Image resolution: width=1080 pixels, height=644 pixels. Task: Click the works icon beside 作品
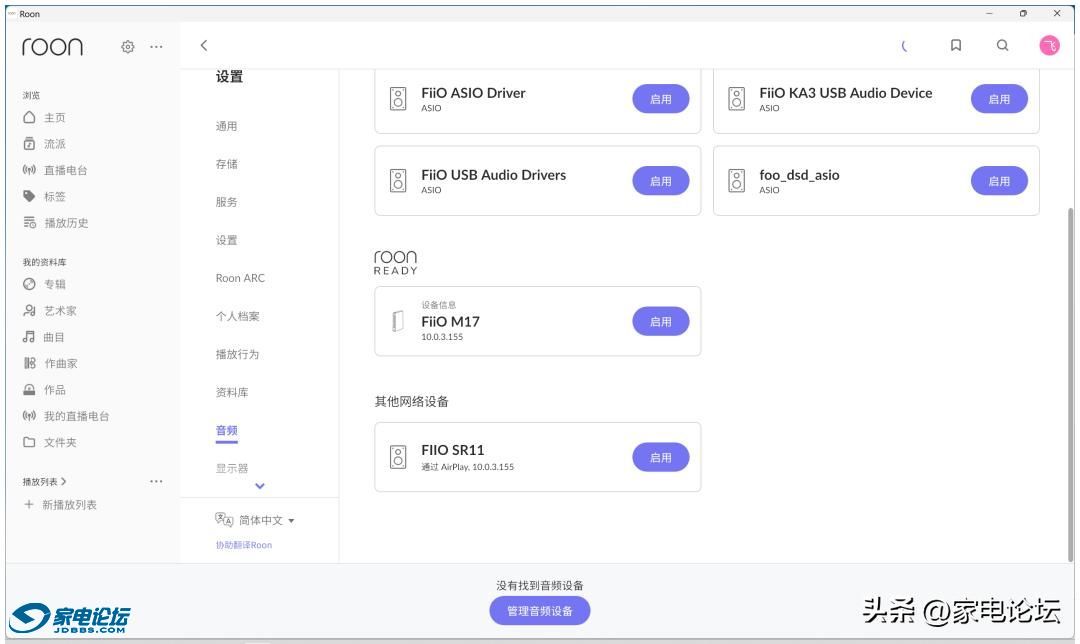click(29, 390)
